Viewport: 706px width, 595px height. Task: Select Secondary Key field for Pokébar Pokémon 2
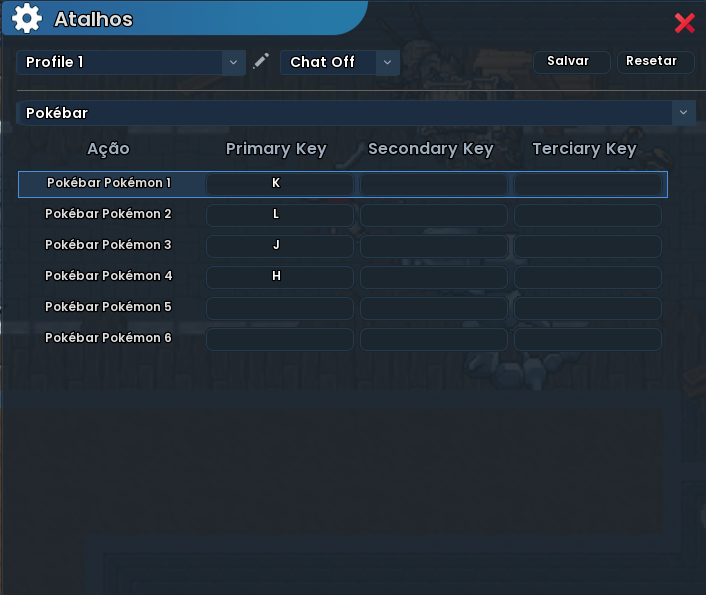click(x=434, y=215)
